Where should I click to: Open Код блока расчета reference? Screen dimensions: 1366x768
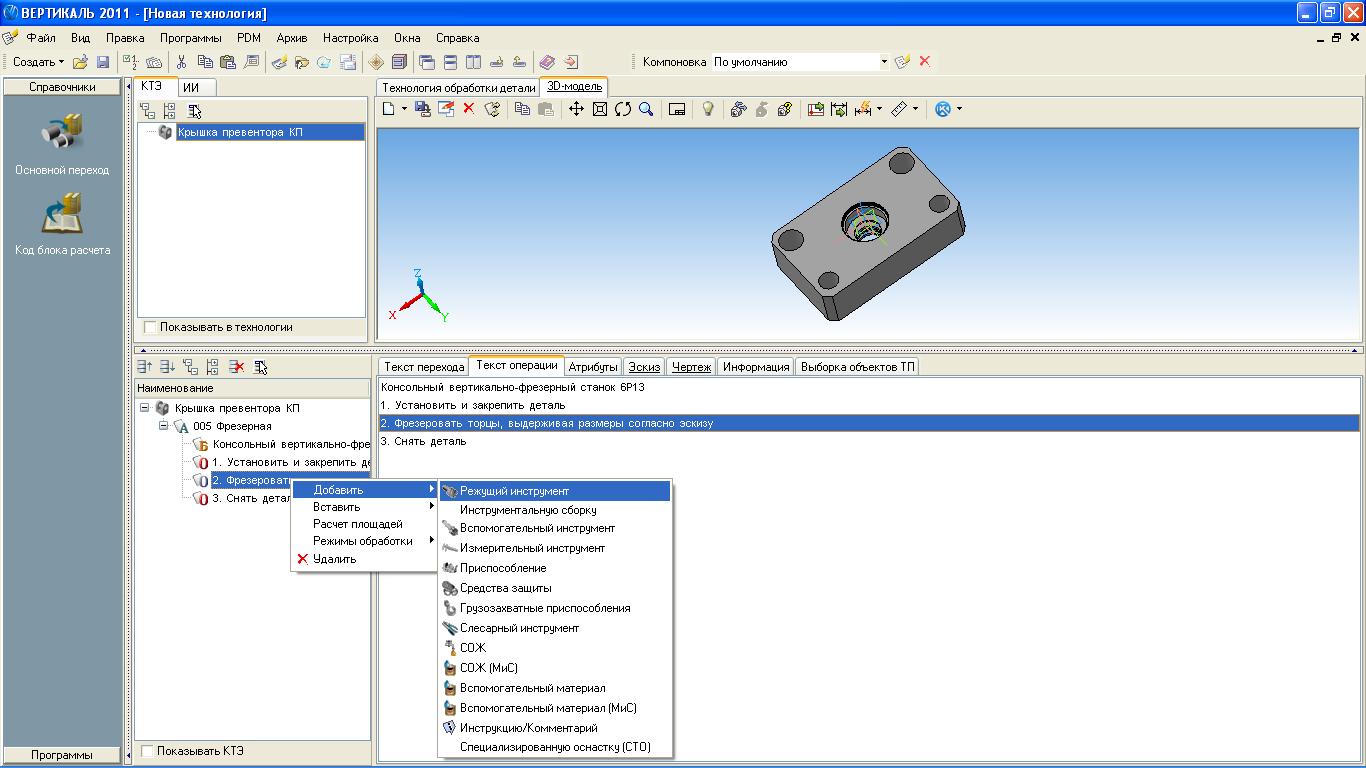coord(62,223)
